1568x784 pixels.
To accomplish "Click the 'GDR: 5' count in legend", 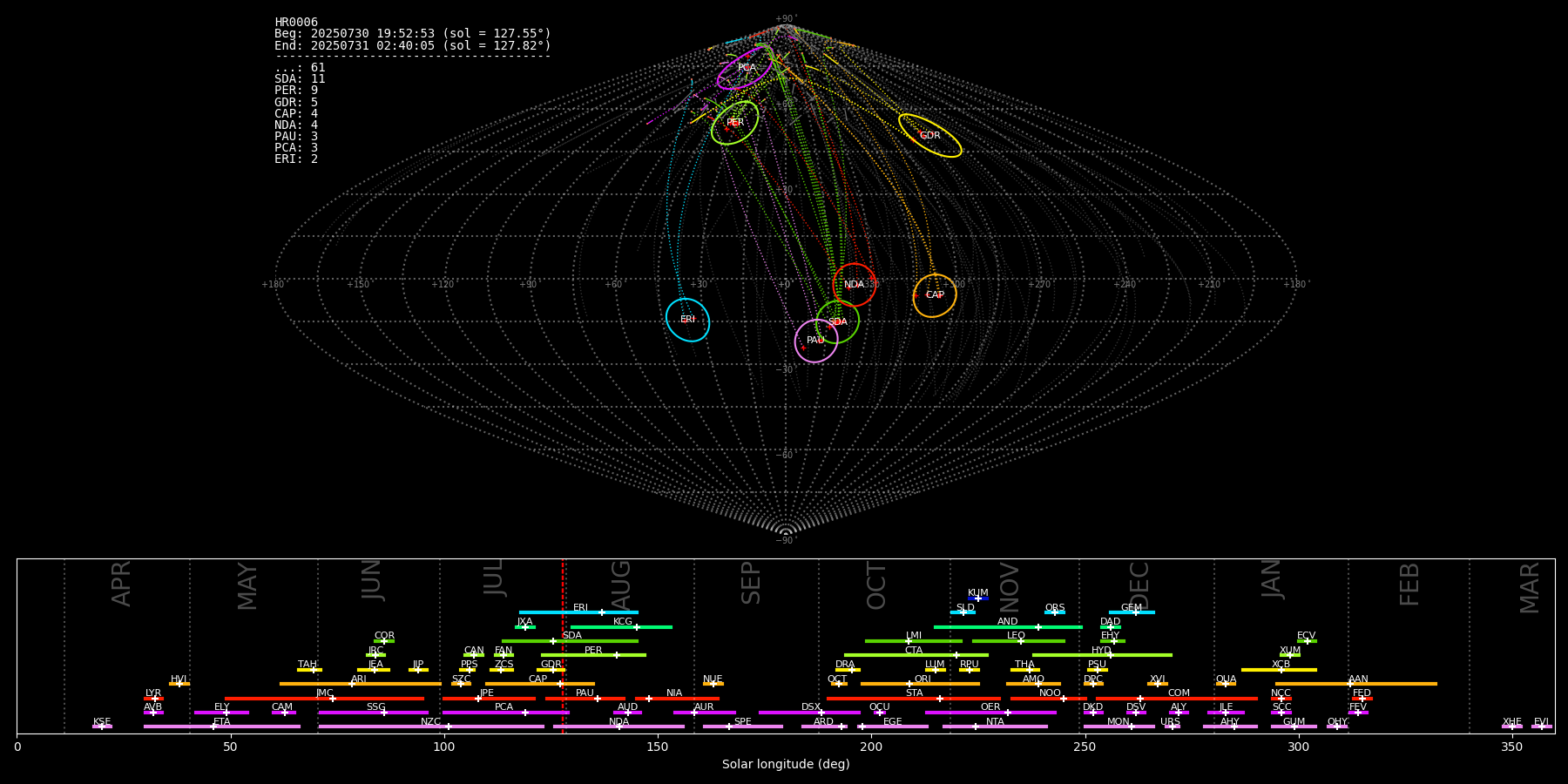I will coord(296,102).
